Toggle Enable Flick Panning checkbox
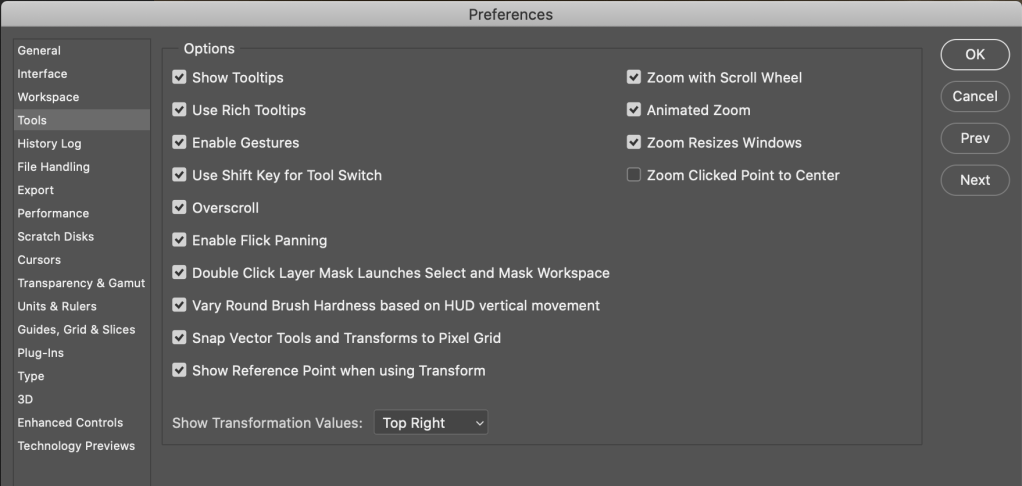Image resolution: width=1022 pixels, height=486 pixels. pyautogui.click(x=180, y=240)
